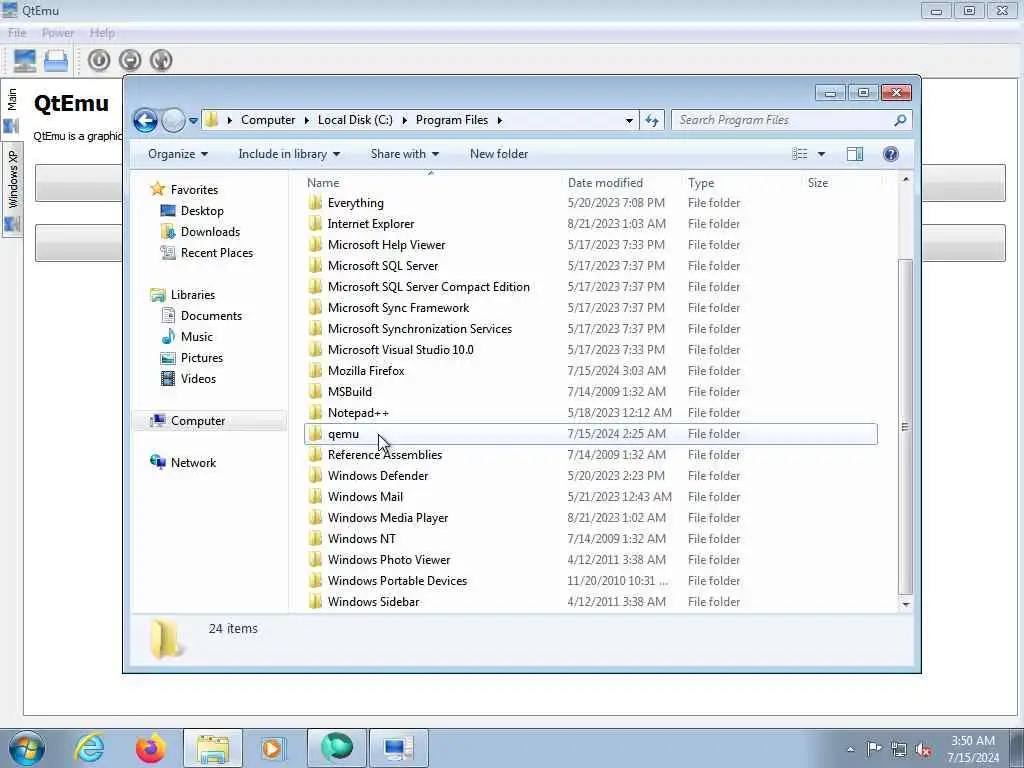Toggle the preview pane icon
The image size is (1024, 768).
click(855, 154)
